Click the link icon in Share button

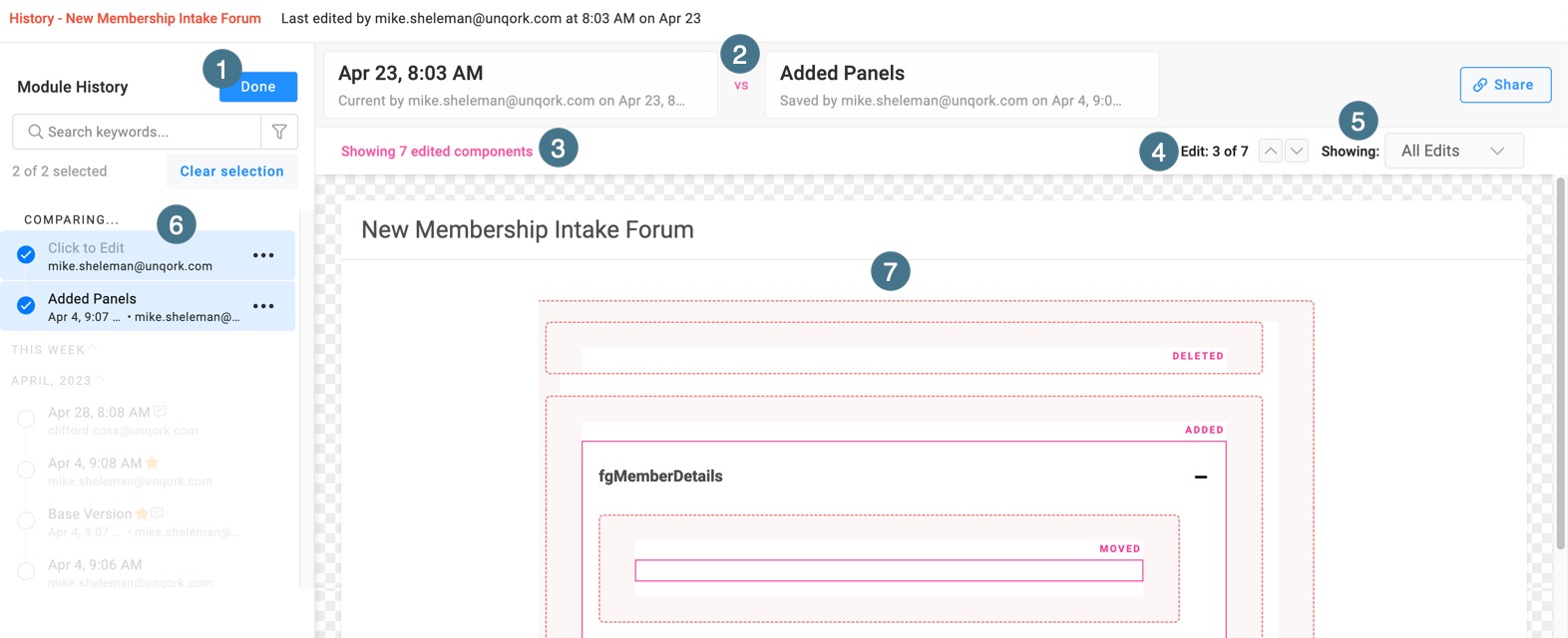click(x=1480, y=85)
